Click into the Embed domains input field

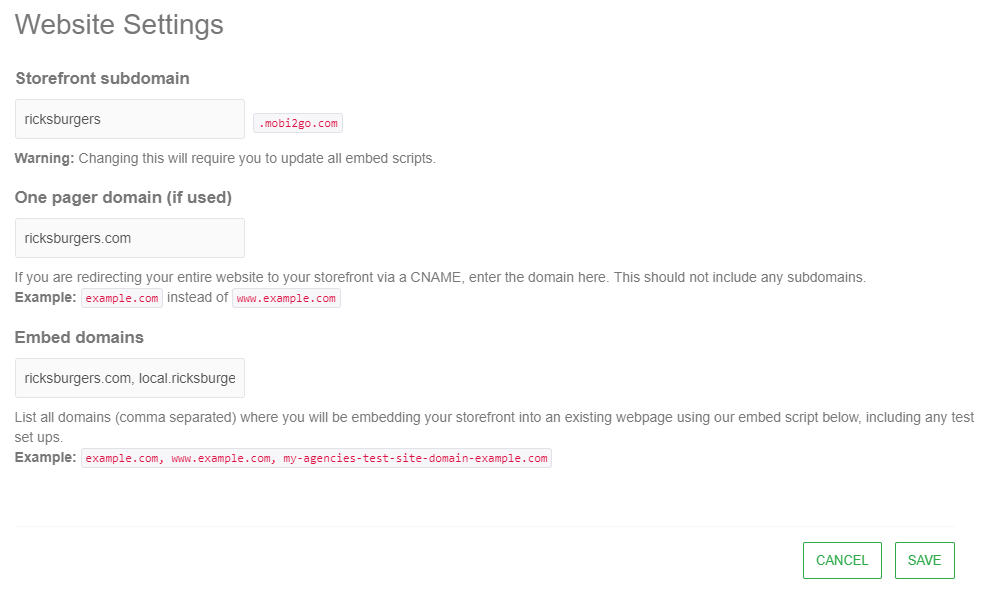pyautogui.click(x=130, y=378)
